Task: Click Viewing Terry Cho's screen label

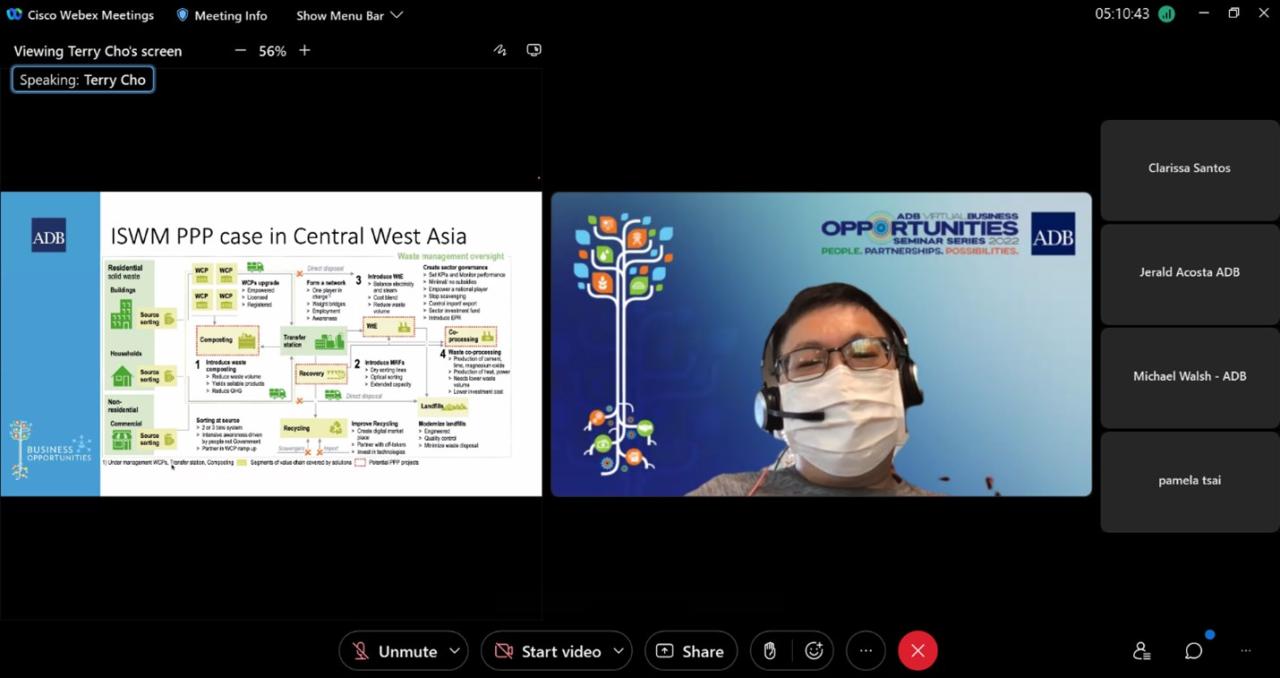Action: [98, 51]
